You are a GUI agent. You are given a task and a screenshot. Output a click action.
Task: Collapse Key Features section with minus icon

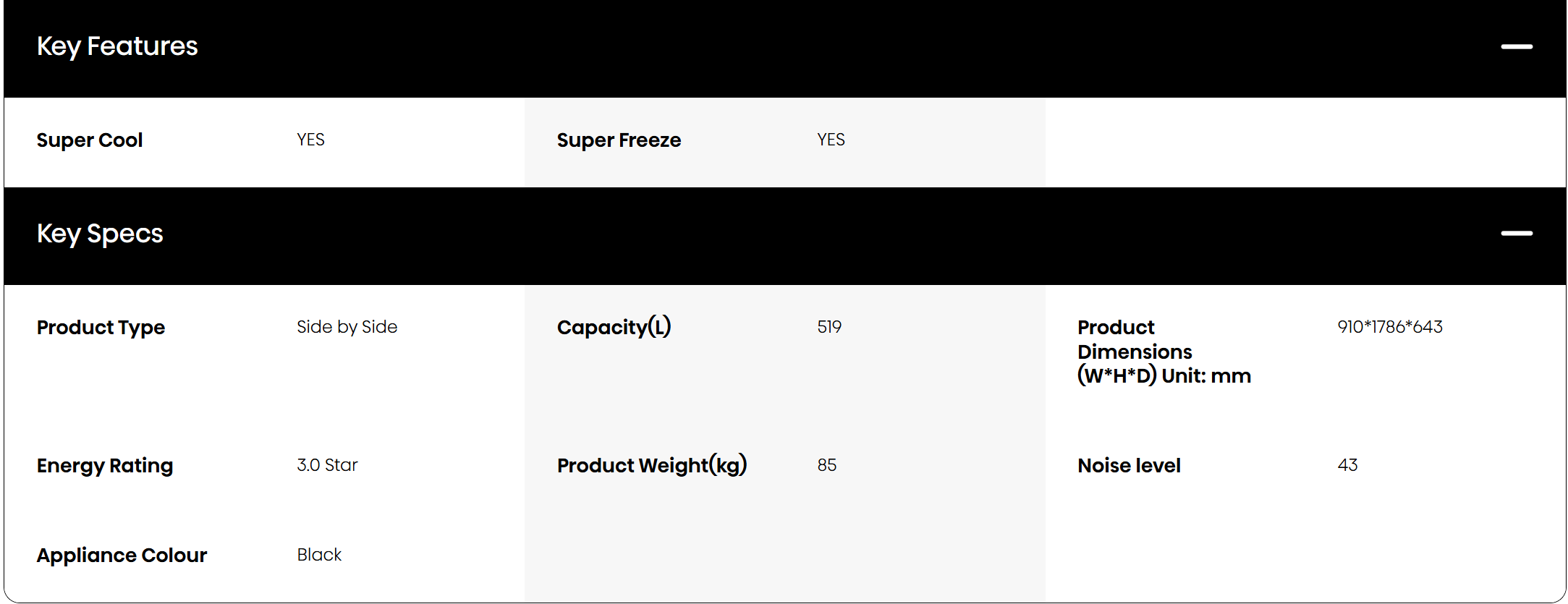pyautogui.click(x=1516, y=47)
